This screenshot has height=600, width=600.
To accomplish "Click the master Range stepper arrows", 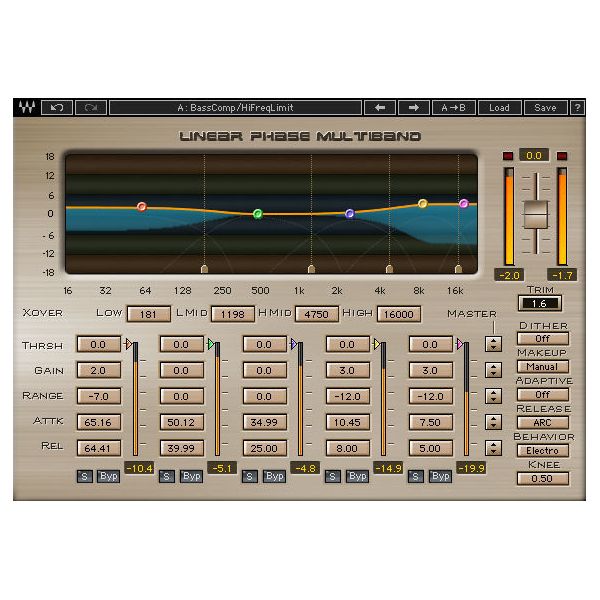I will [494, 396].
